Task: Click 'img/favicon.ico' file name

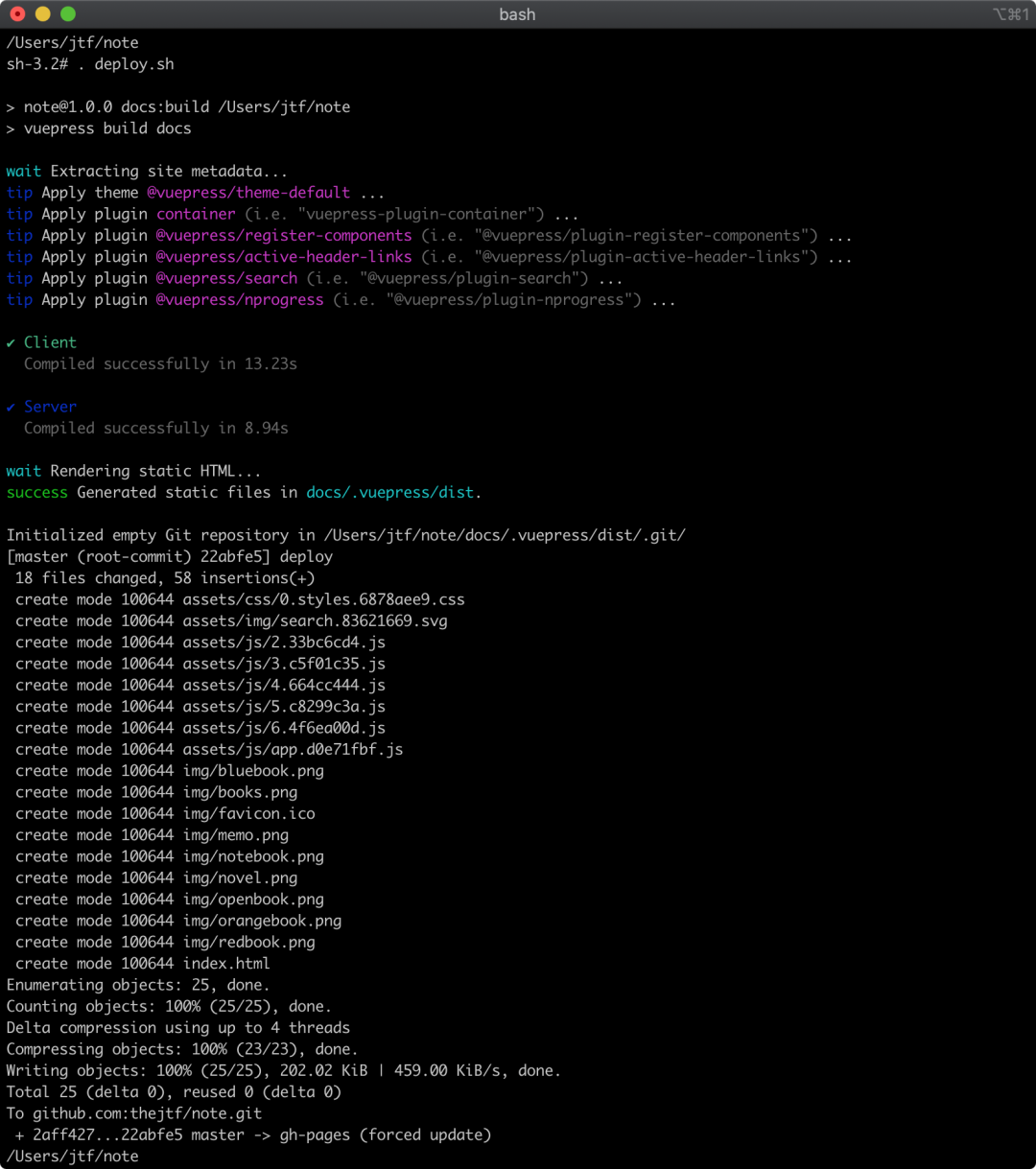Action: click(249, 813)
